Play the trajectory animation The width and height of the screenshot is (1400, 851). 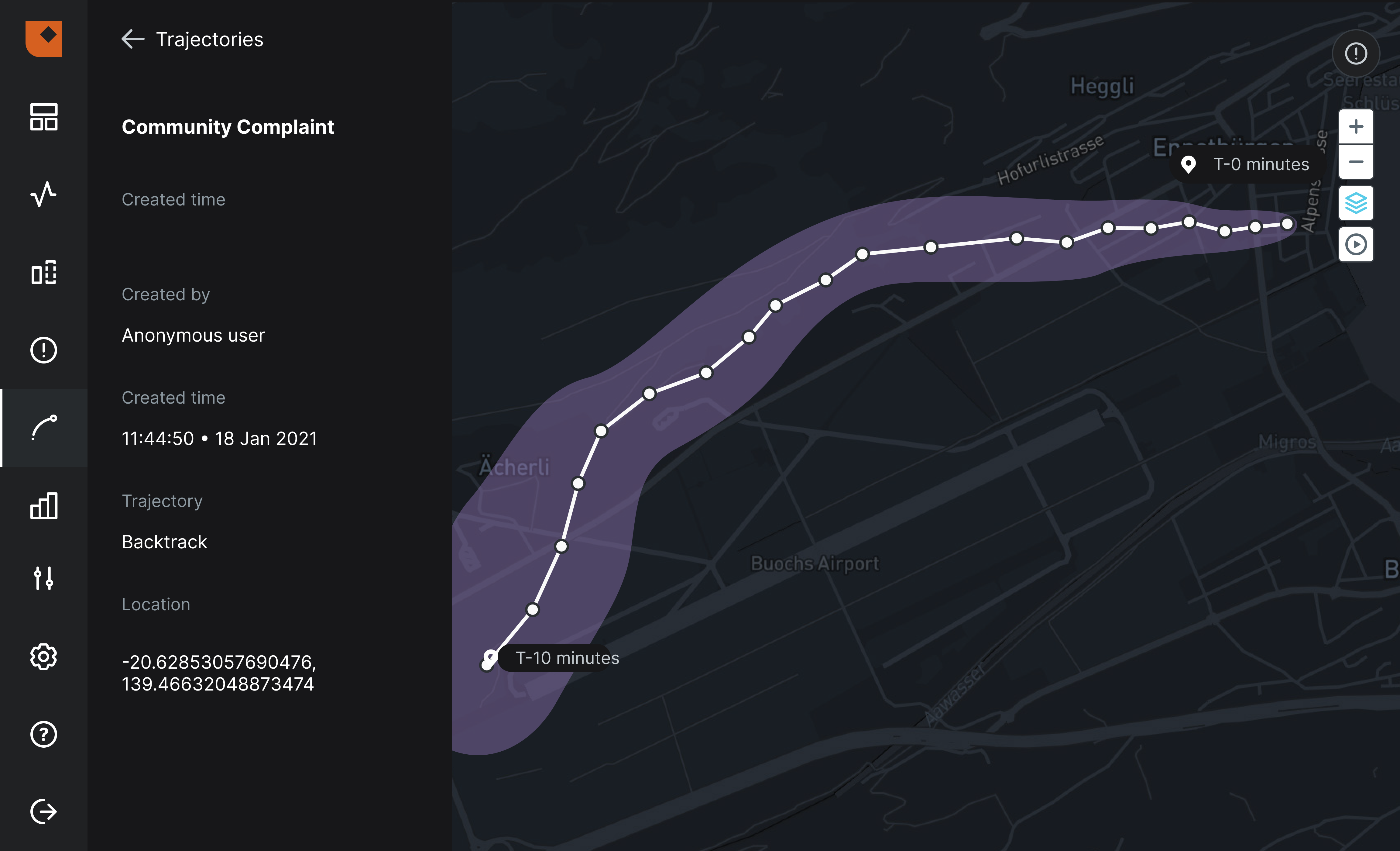click(x=1356, y=244)
